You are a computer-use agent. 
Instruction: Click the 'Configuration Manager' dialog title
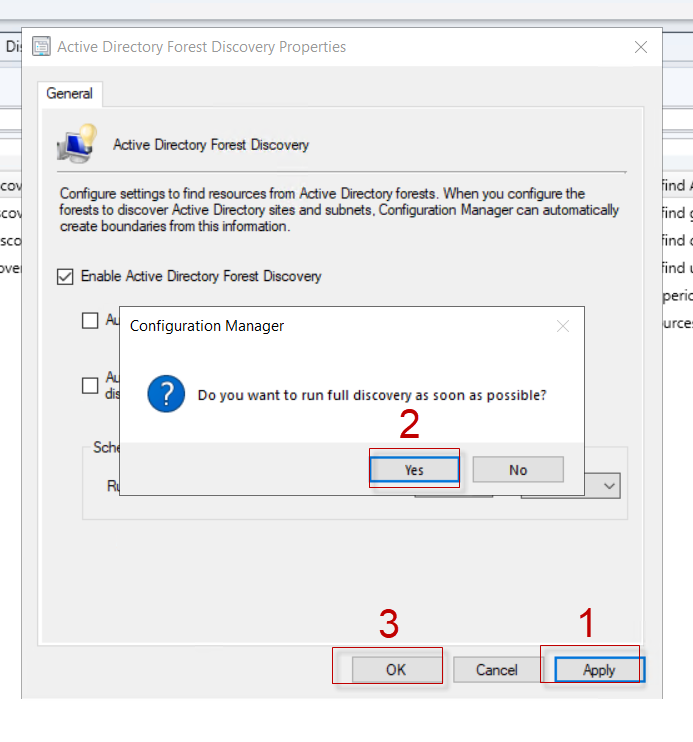click(x=207, y=326)
